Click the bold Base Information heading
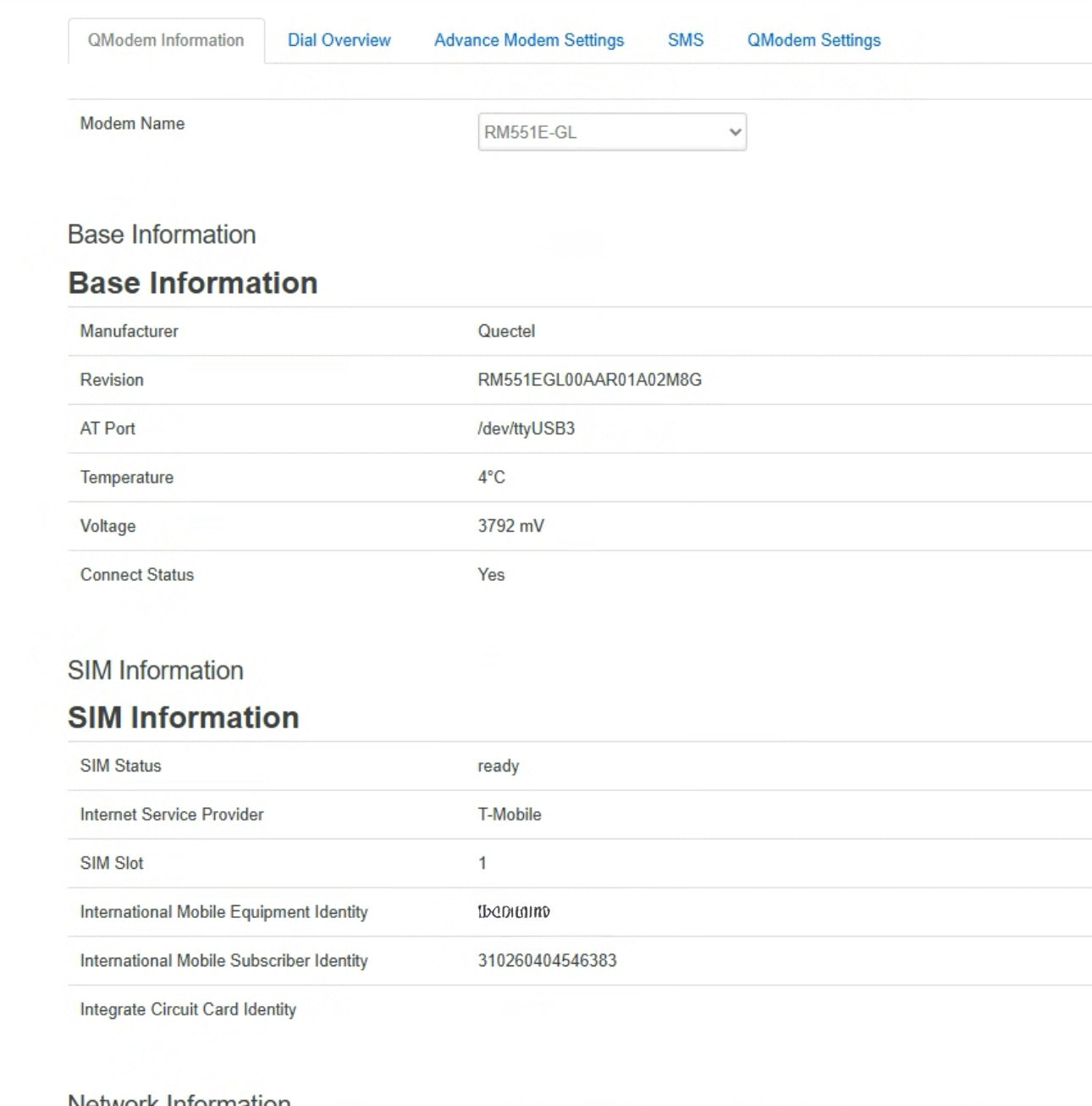Screen dimensions: 1092x1106 192,283
